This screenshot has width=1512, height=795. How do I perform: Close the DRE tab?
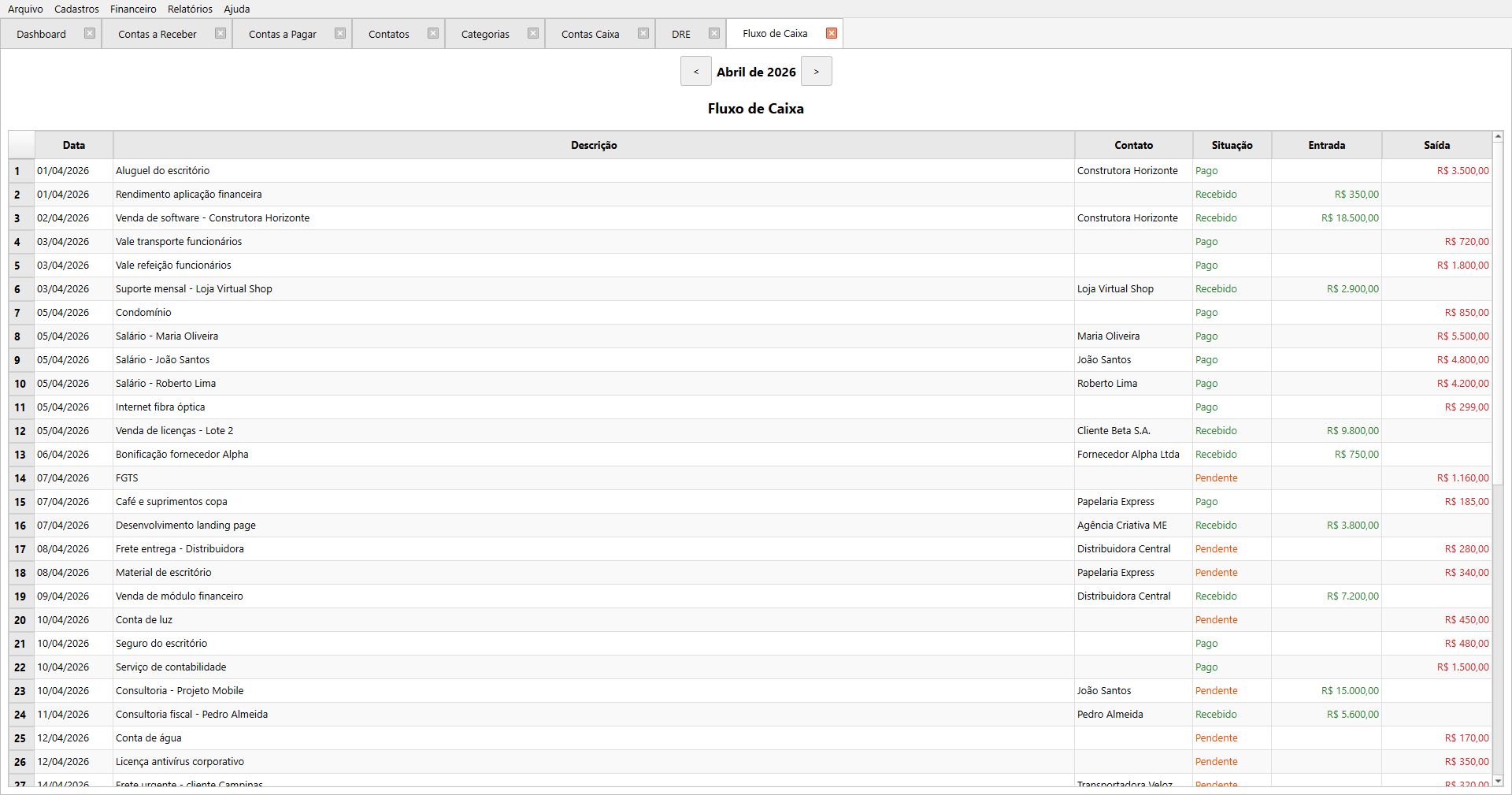coord(714,33)
